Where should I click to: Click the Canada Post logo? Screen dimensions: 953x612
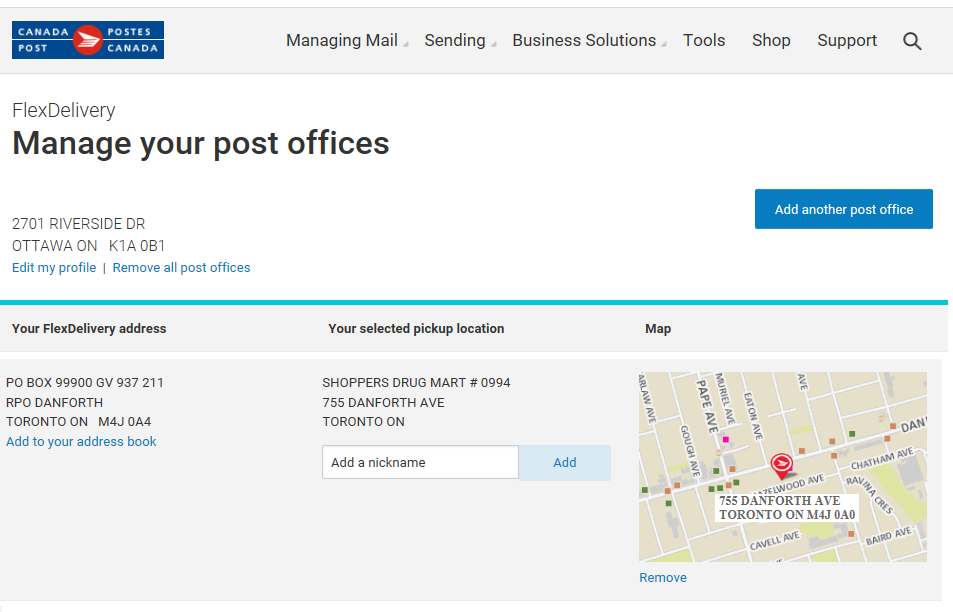88,40
